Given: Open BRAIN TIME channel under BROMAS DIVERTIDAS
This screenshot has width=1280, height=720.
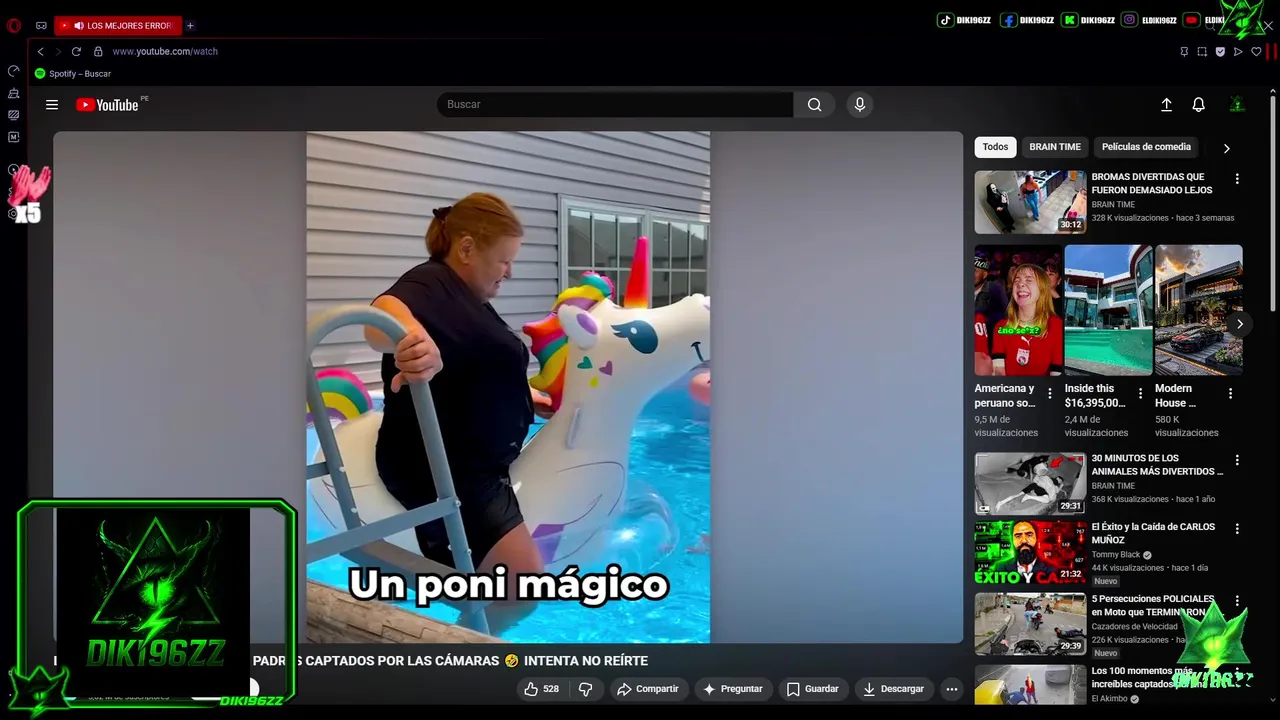Looking at the screenshot, I should coord(1113,205).
